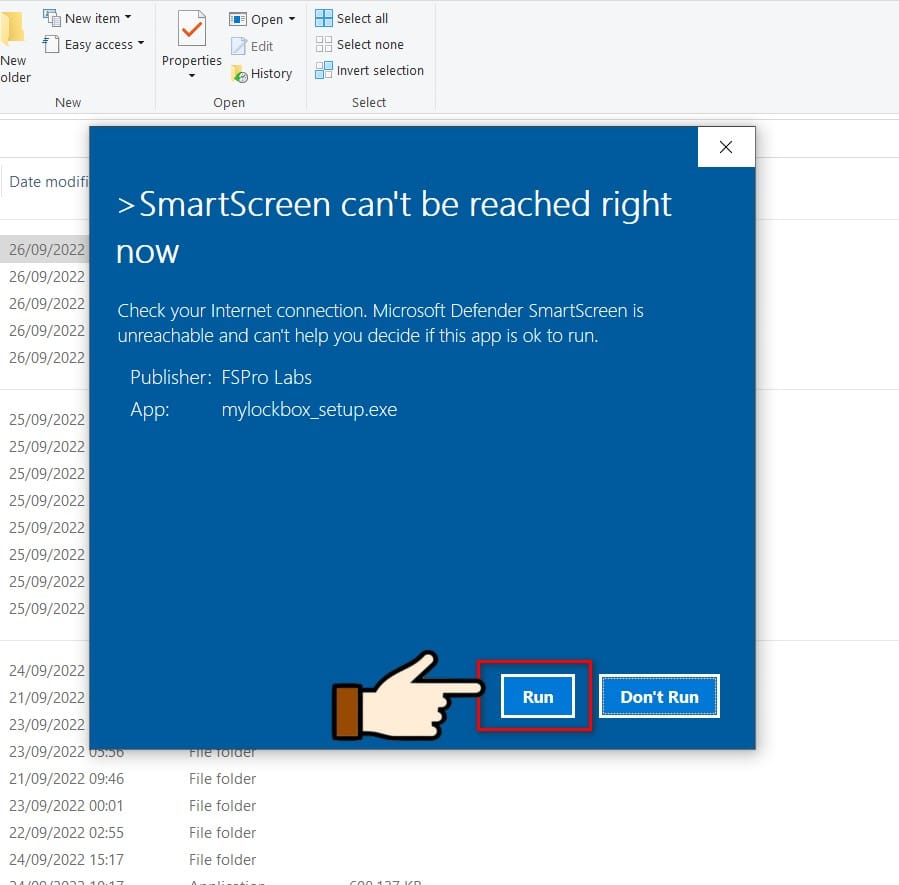Screen dimensions: 899x885
Task: Click the Select all icon
Action: click(x=324, y=18)
